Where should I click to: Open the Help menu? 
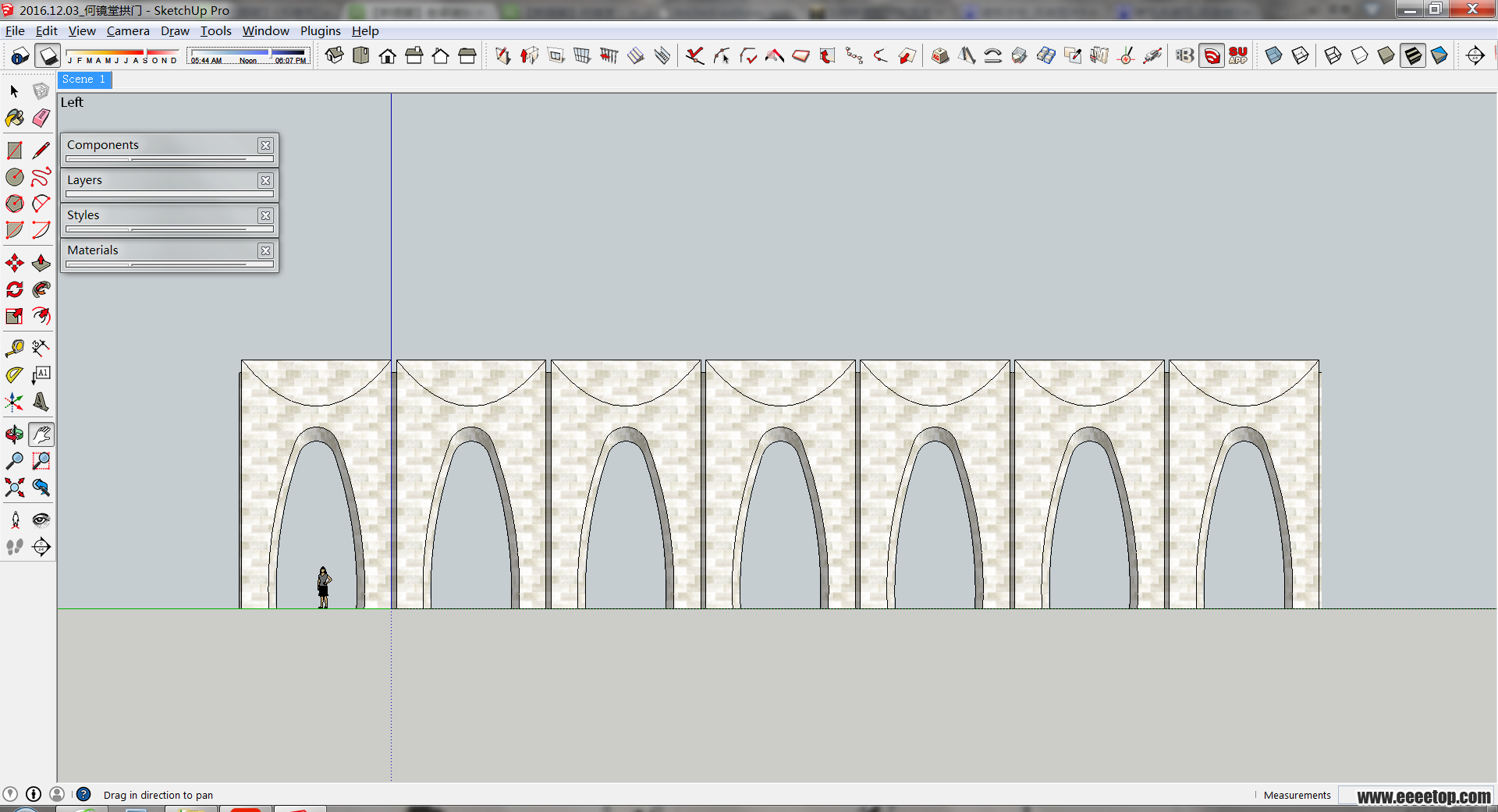point(365,30)
